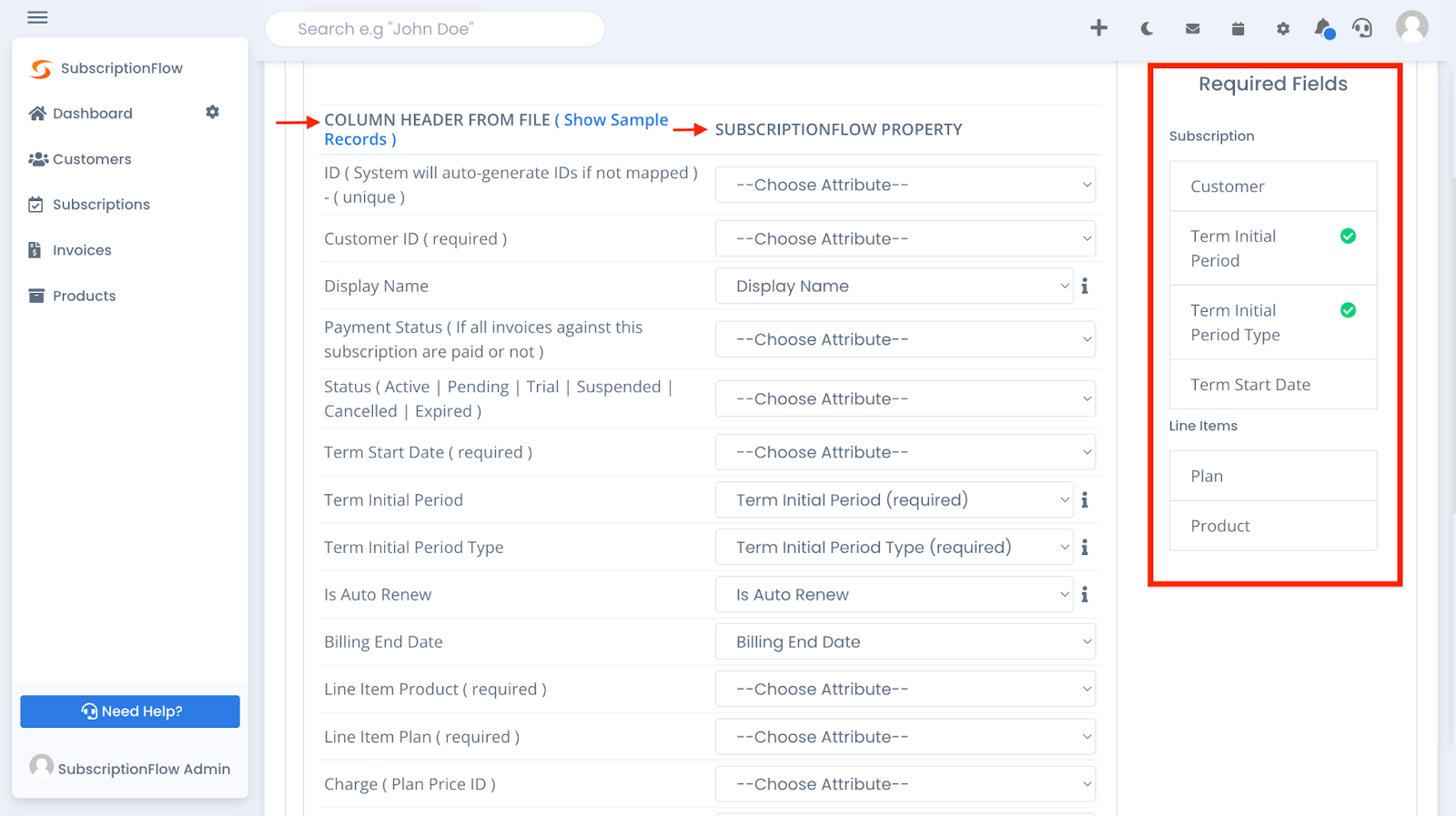Click Product in Required Fields list
Screen dimensions: 1456x816
(1272, 526)
